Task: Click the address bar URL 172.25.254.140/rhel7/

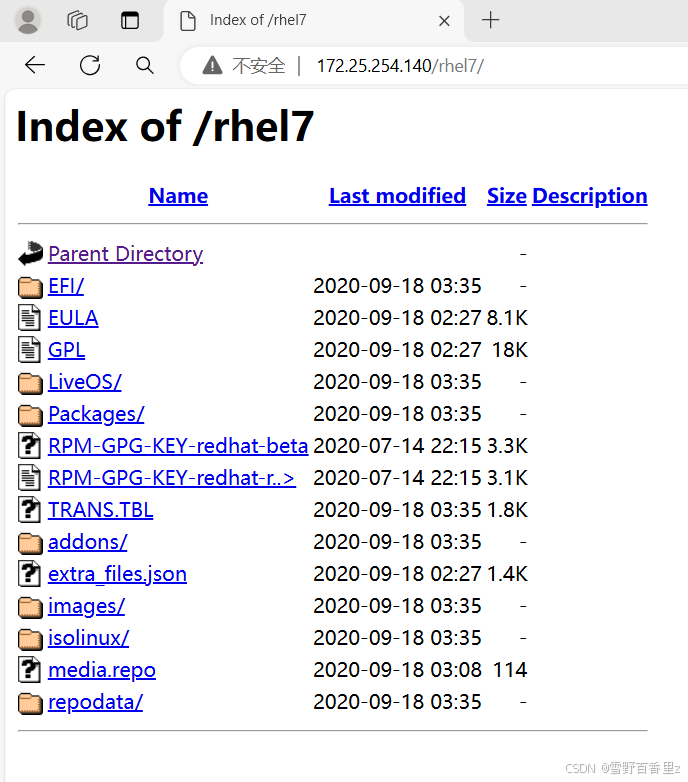Action: tap(400, 66)
